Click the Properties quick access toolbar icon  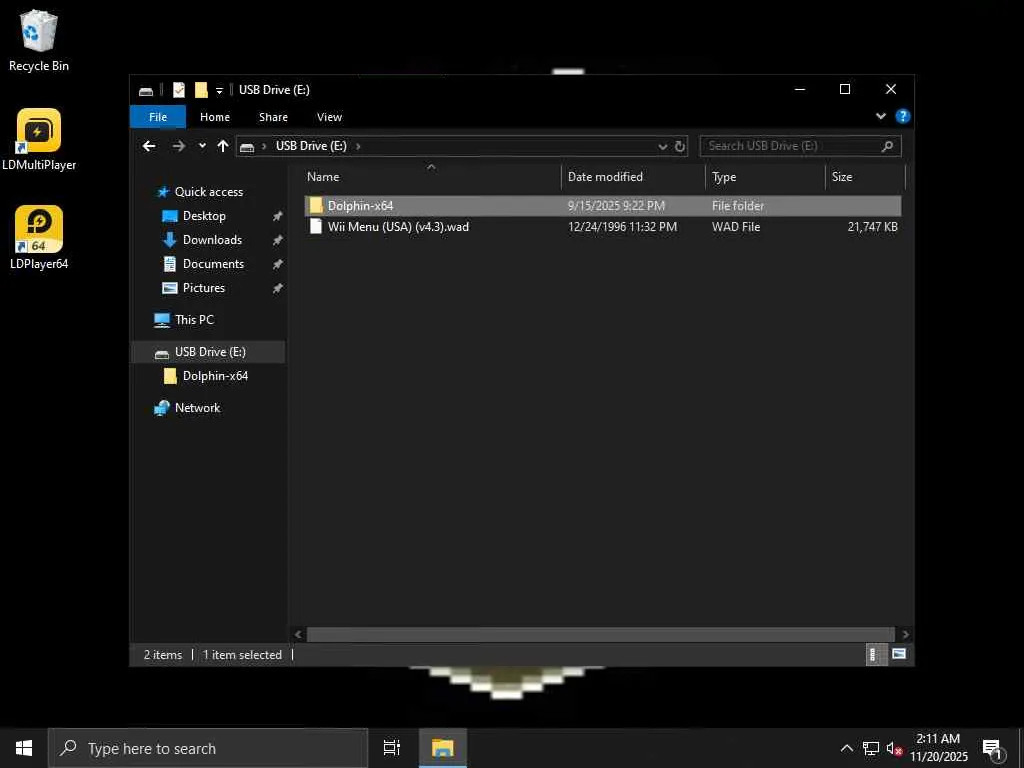(x=178, y=90)
